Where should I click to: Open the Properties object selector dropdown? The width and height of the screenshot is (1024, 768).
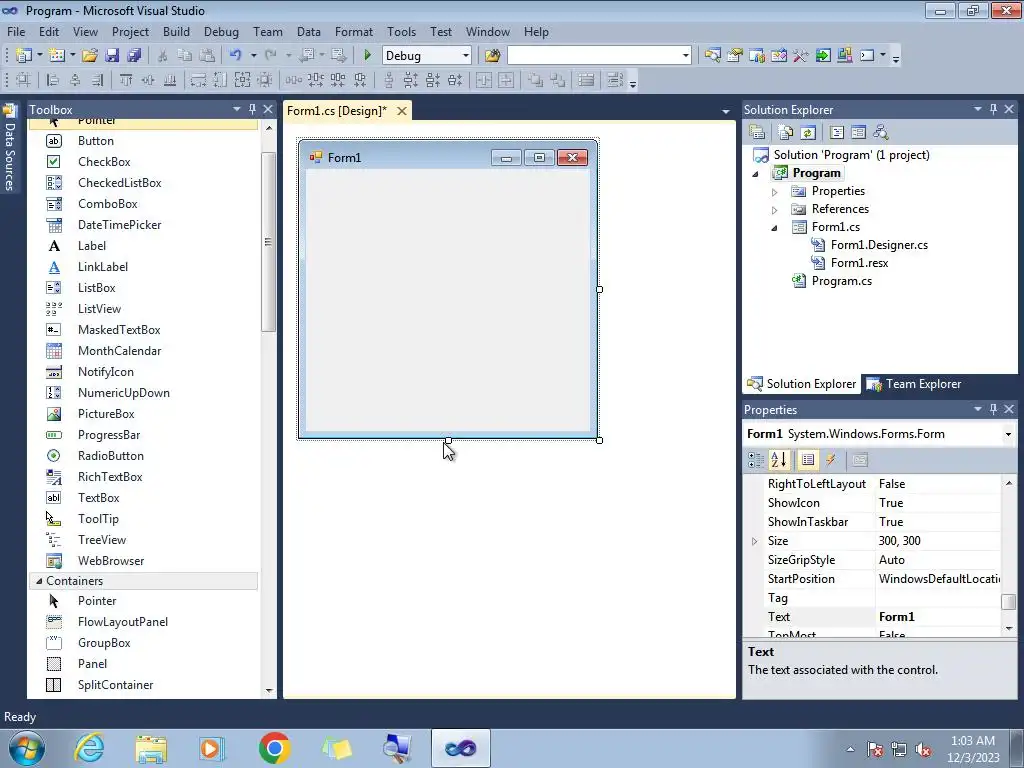1008,434
